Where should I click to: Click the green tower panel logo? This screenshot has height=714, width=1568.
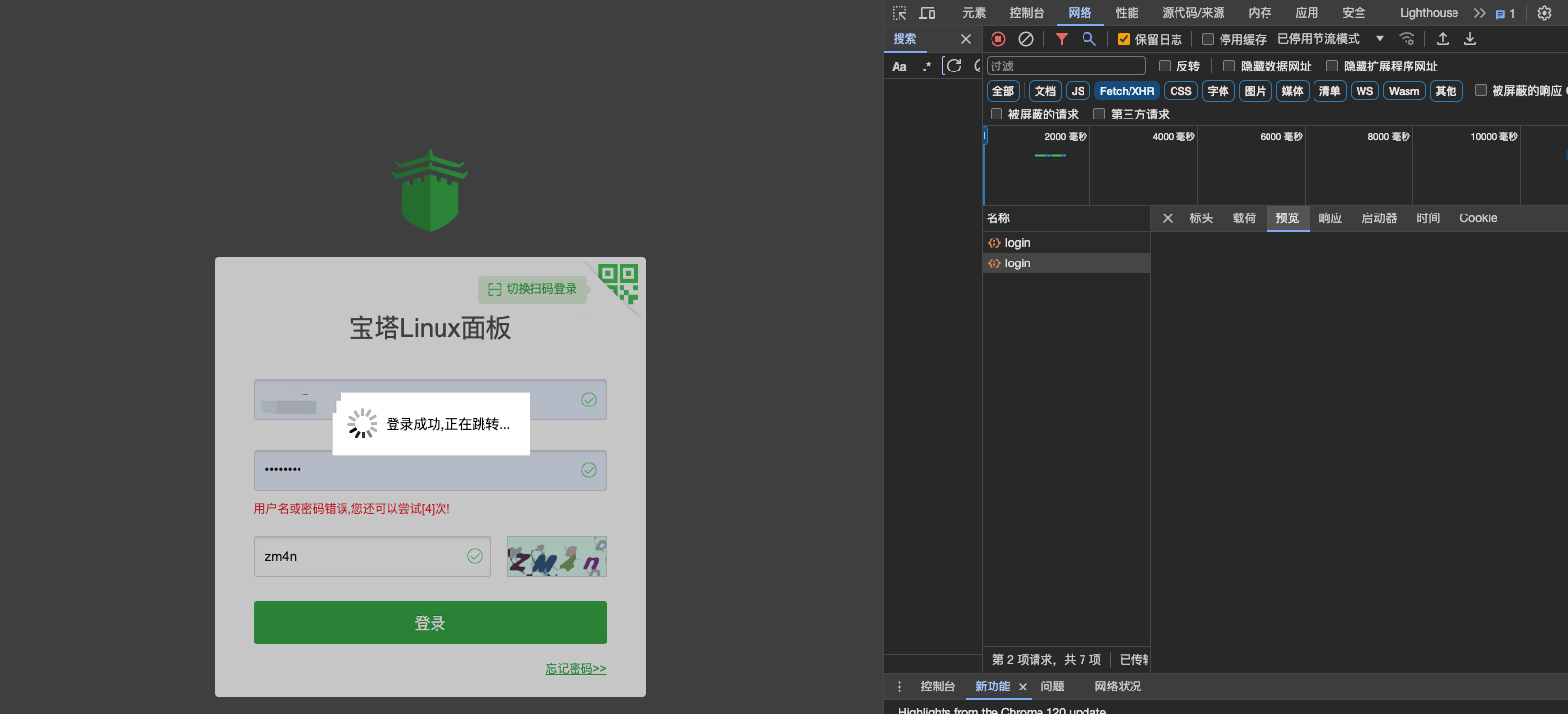point(431,190)
